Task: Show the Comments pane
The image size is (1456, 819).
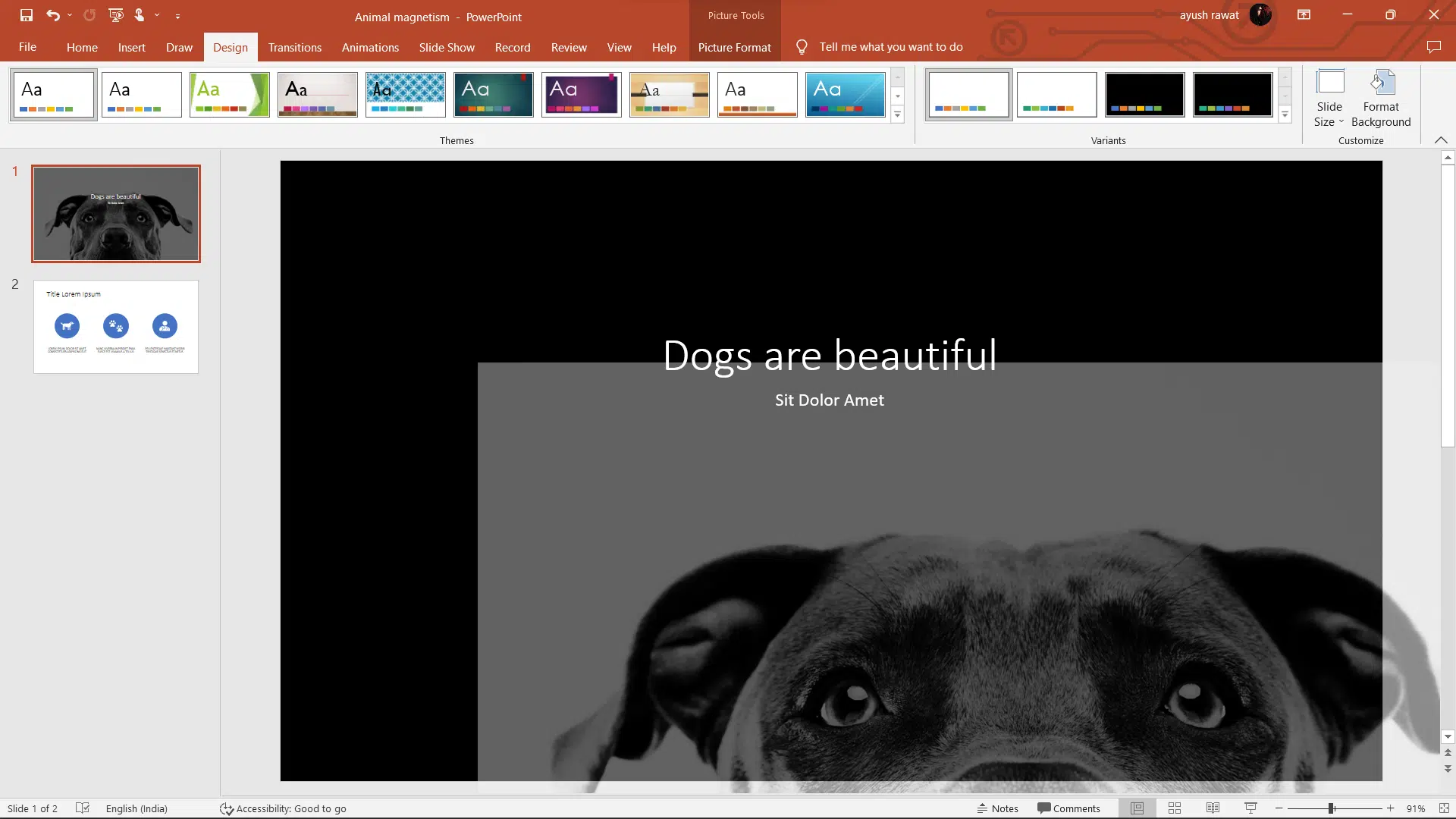Action: [1069, 808]
